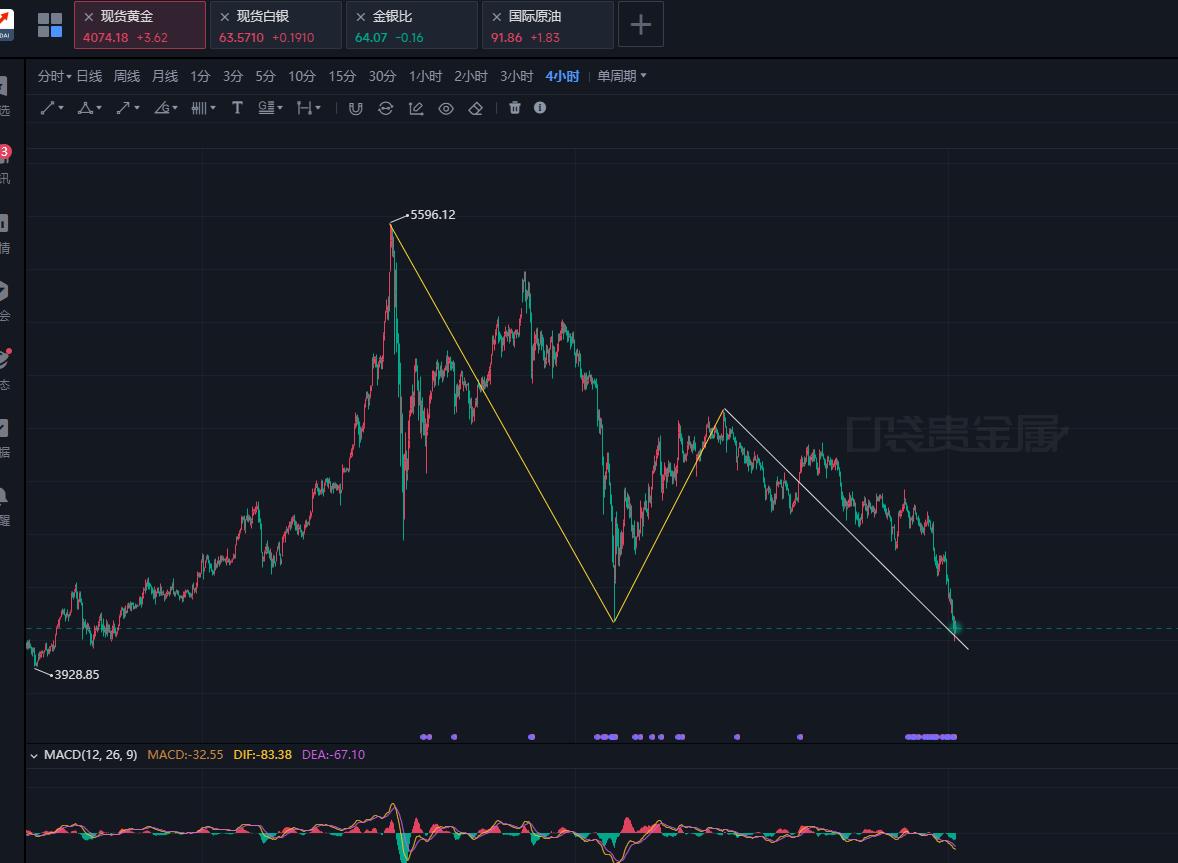Image resolution: width=1178 pixels, height=863 pixels.
Task: Switch chart to 30分 period
Action: pyautogui.click(x=382, y=76)
